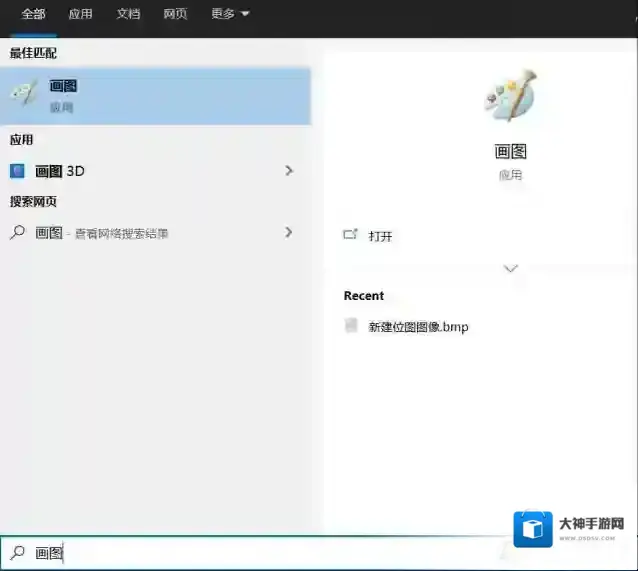Open the 画图 best match result
Image resolution: width=638 pixels, height=571 pixels.
coord(155,96)
